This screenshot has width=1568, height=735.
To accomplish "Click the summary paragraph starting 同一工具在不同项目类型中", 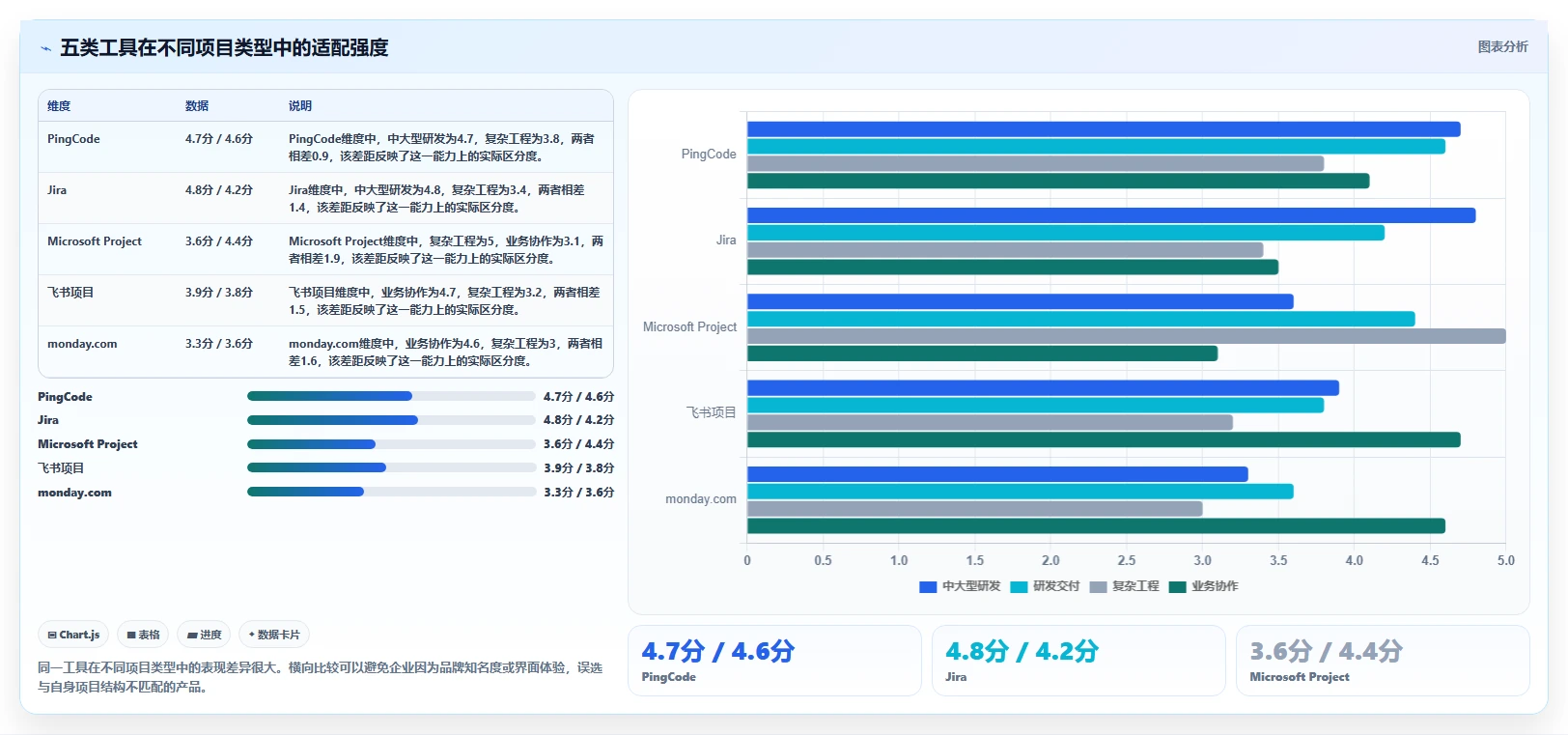I will tap(320, 677).
